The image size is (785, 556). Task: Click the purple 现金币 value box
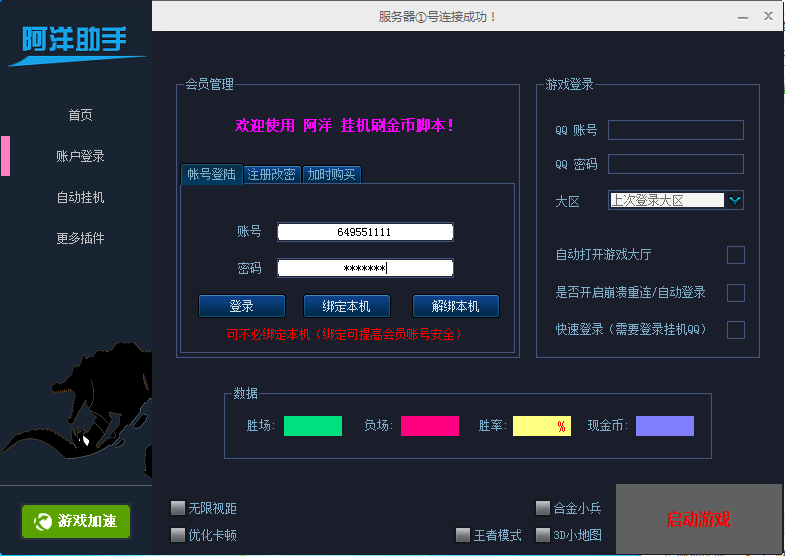(x=665, y=426)
